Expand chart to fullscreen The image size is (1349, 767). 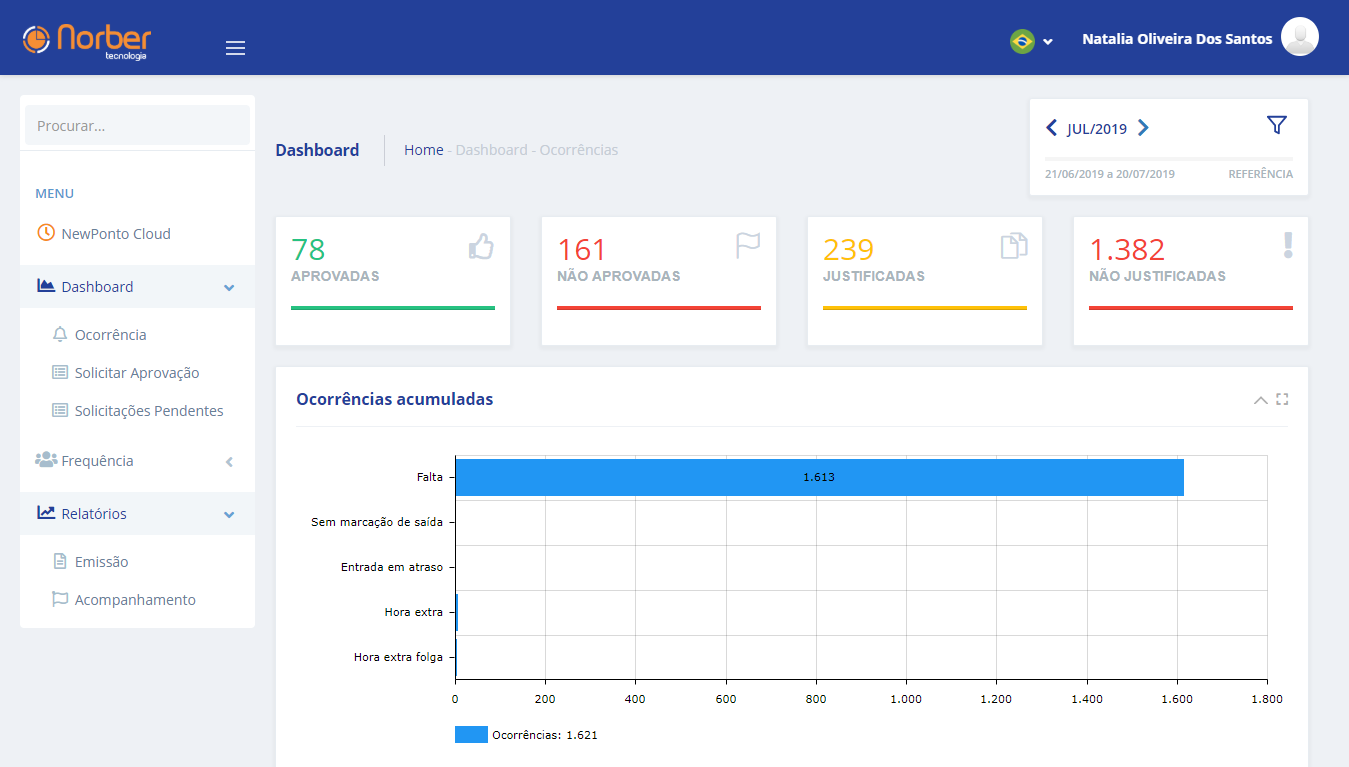click(1282, 399)
